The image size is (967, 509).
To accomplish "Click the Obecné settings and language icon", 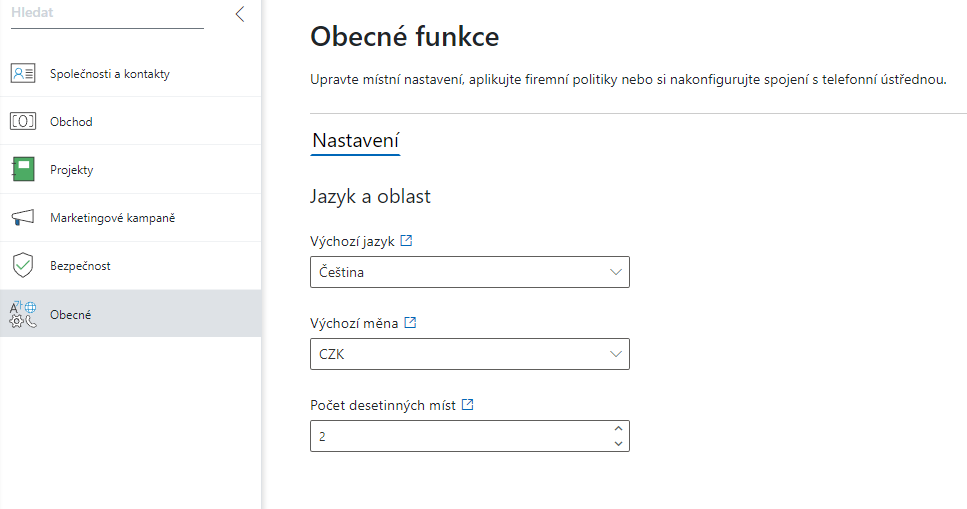I will (x=23, y=314).
